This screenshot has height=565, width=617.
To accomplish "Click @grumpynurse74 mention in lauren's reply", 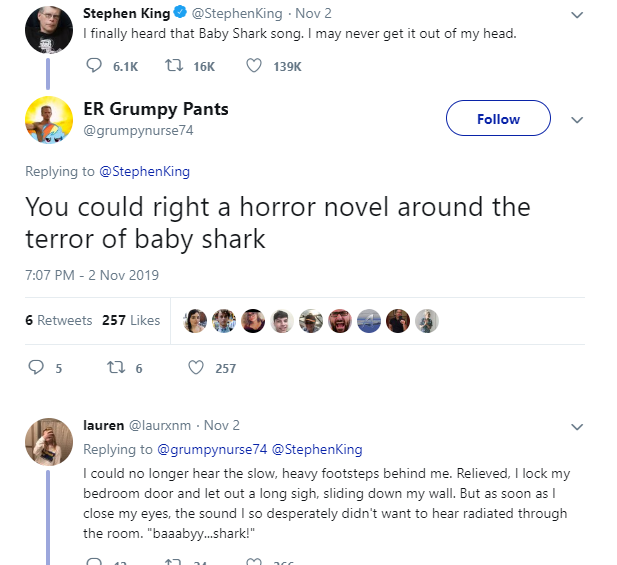I will pos(212,449).
